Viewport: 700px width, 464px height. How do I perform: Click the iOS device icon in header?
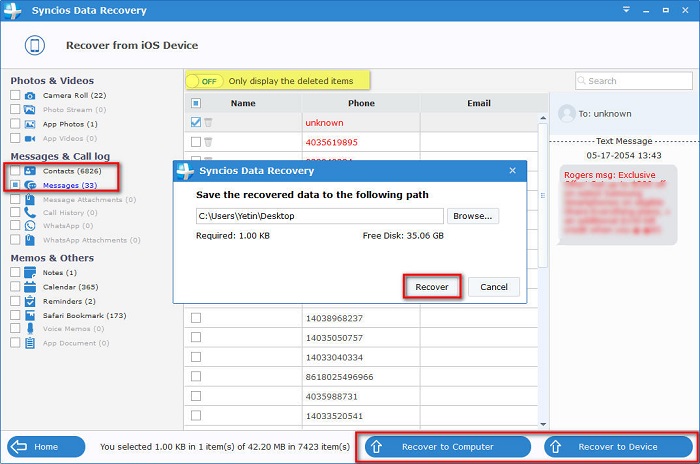[x=35, y=45]
